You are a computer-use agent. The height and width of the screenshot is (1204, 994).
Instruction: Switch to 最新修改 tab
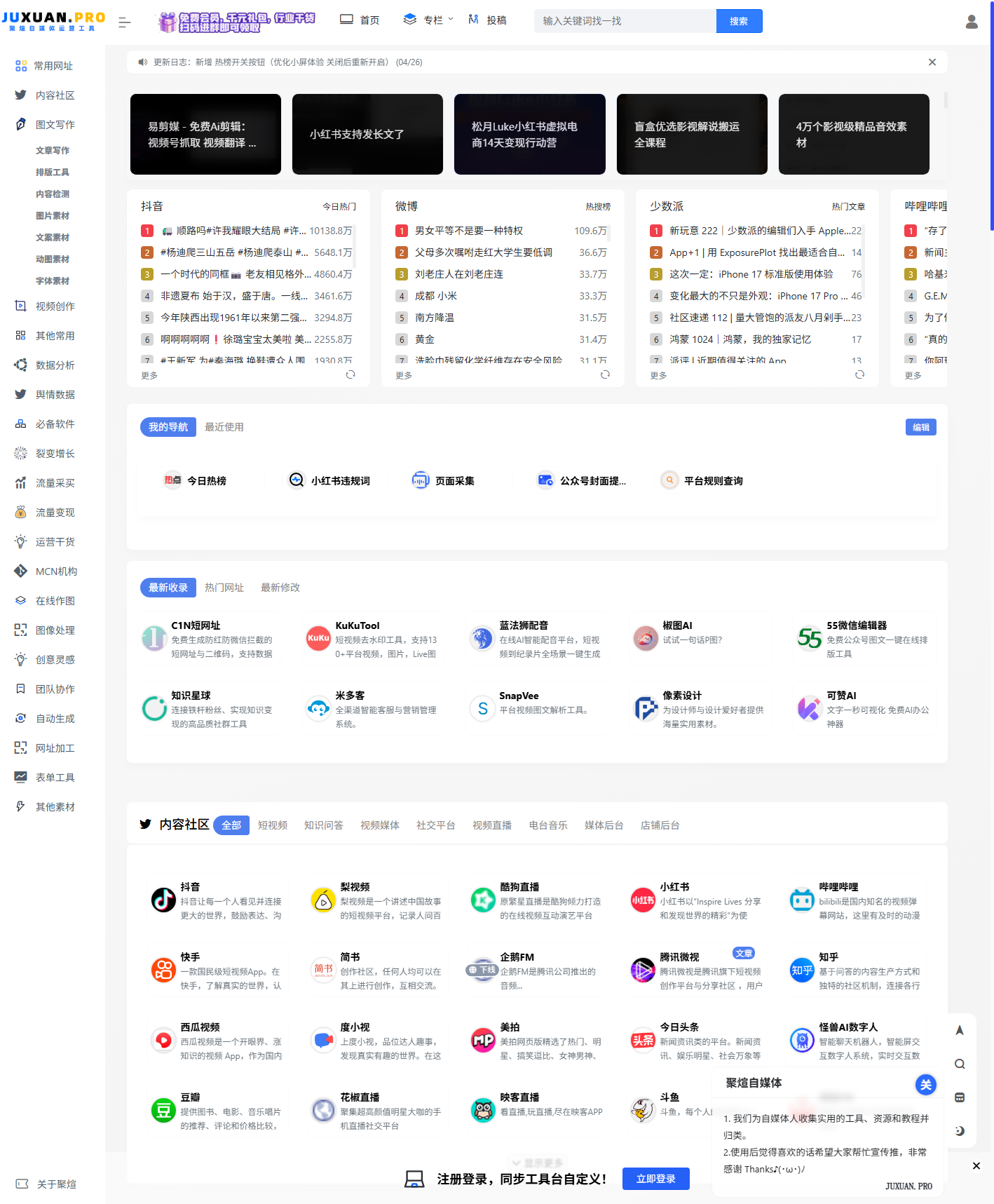280,588
